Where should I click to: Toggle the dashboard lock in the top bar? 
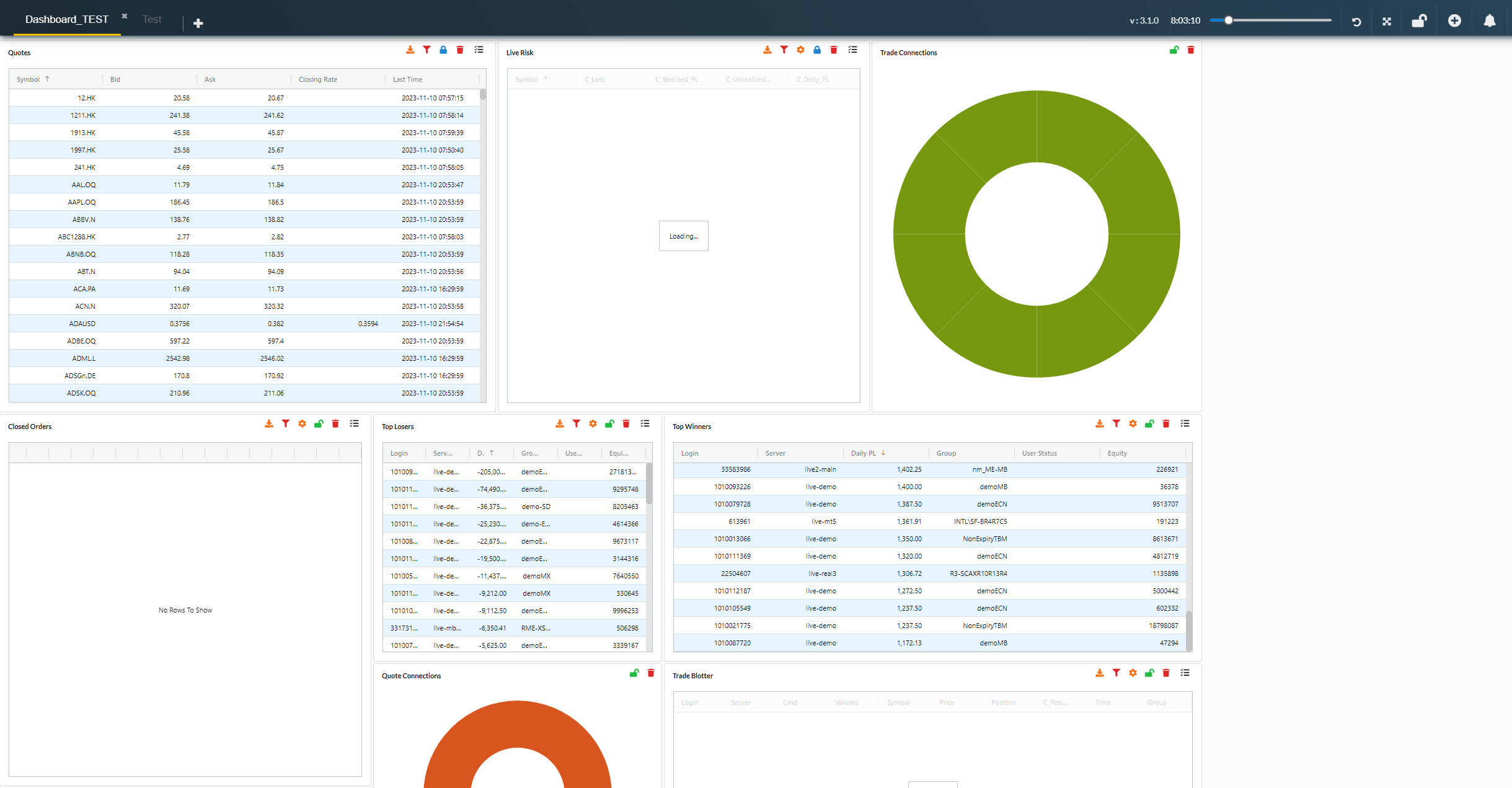click(x=1419, y=21)
